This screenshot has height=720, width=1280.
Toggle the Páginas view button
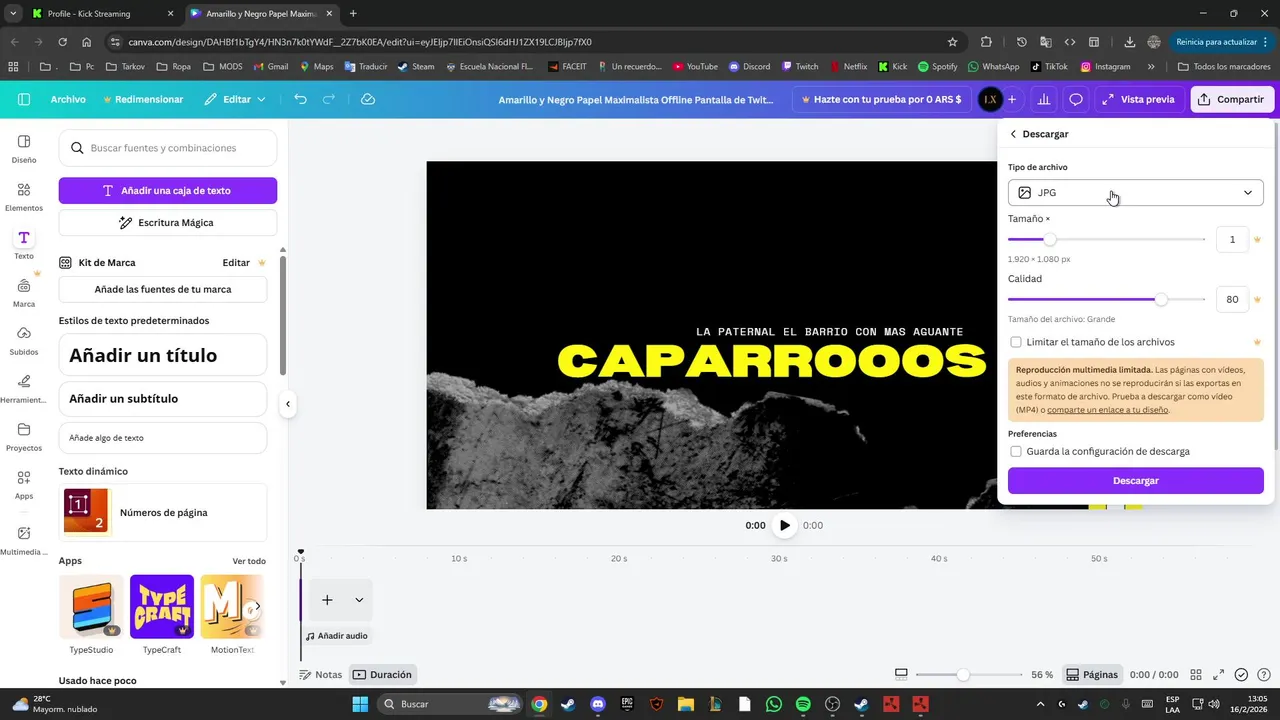(x=1092, y=675)
